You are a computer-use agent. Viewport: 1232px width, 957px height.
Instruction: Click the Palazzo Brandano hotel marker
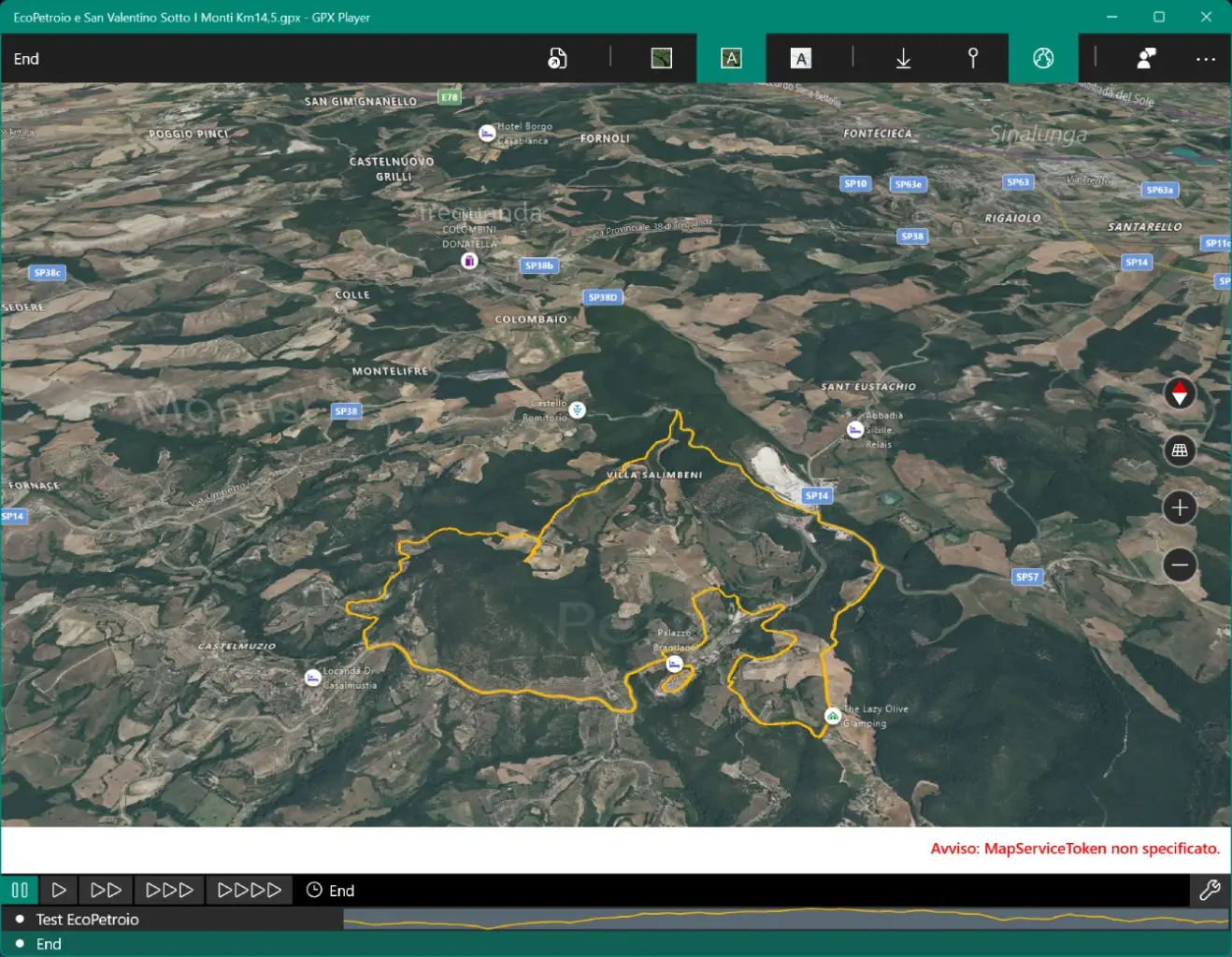674,664
